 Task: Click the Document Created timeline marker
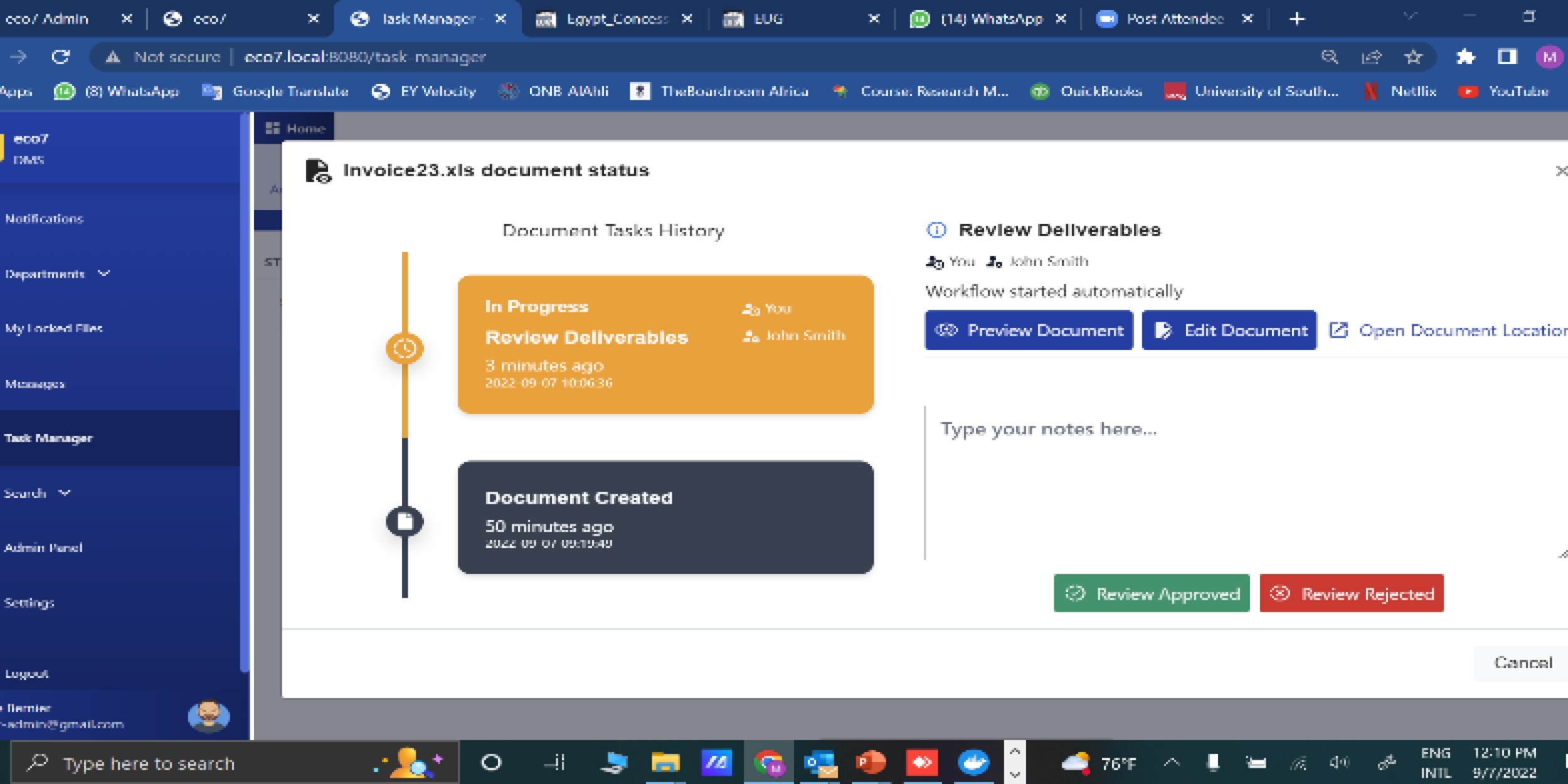click(x=405, y=521)
